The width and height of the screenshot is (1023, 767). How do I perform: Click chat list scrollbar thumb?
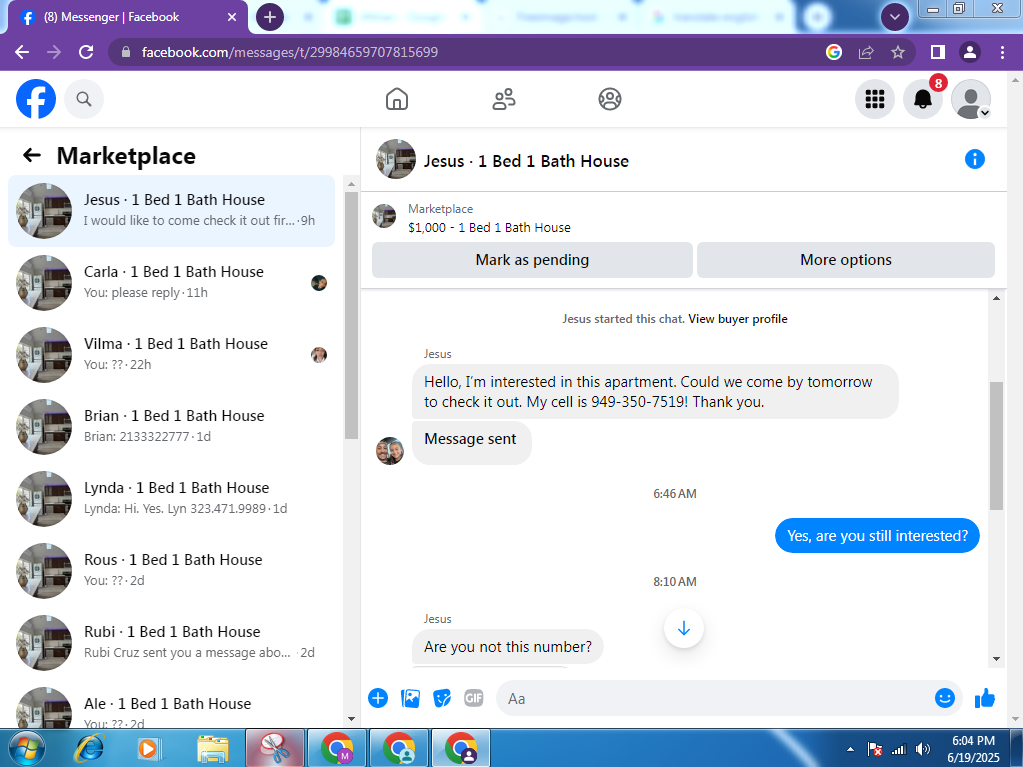[x=351, y=315]
